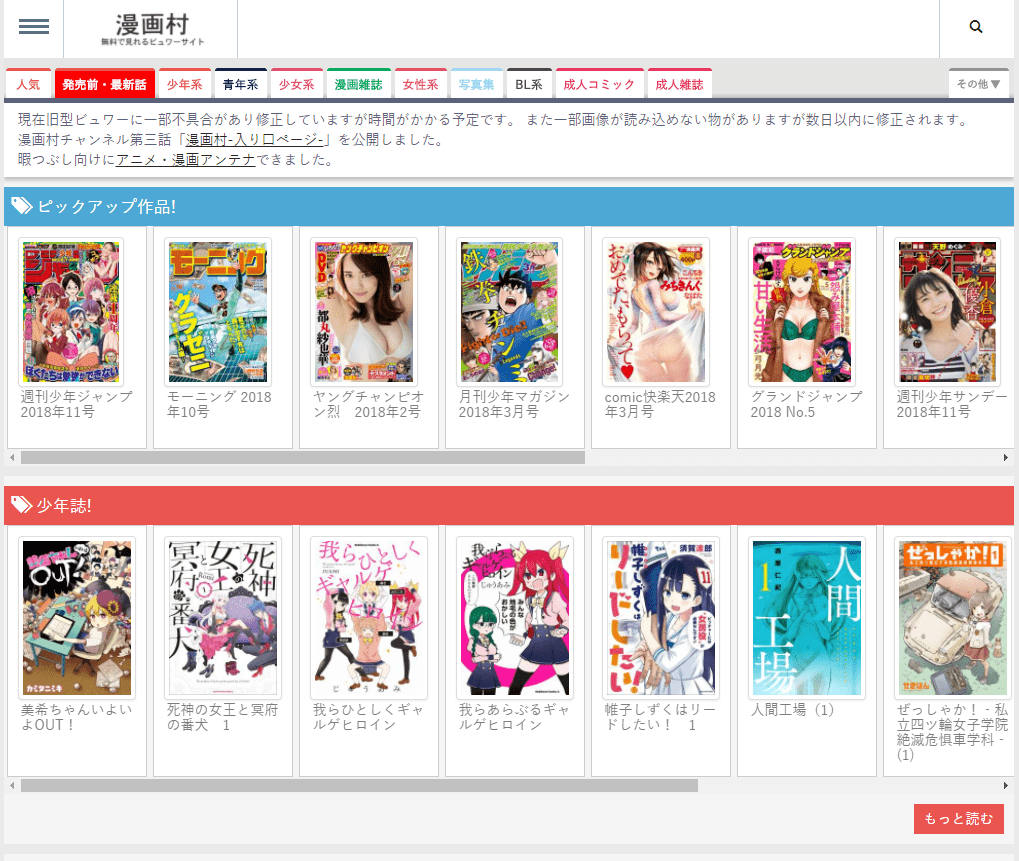This screenshot has width=1019, height=861.
Task: Click the search magnifier icon
Action: coord(975,27)
